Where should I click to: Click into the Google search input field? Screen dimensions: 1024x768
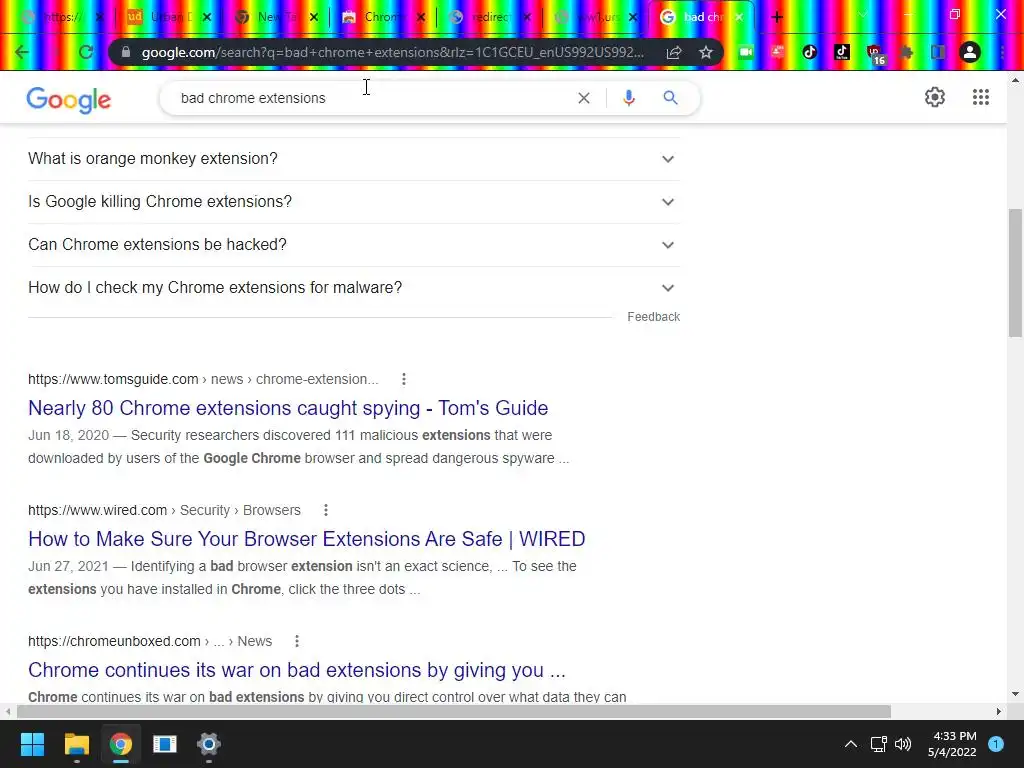click(x=372, y=98)
